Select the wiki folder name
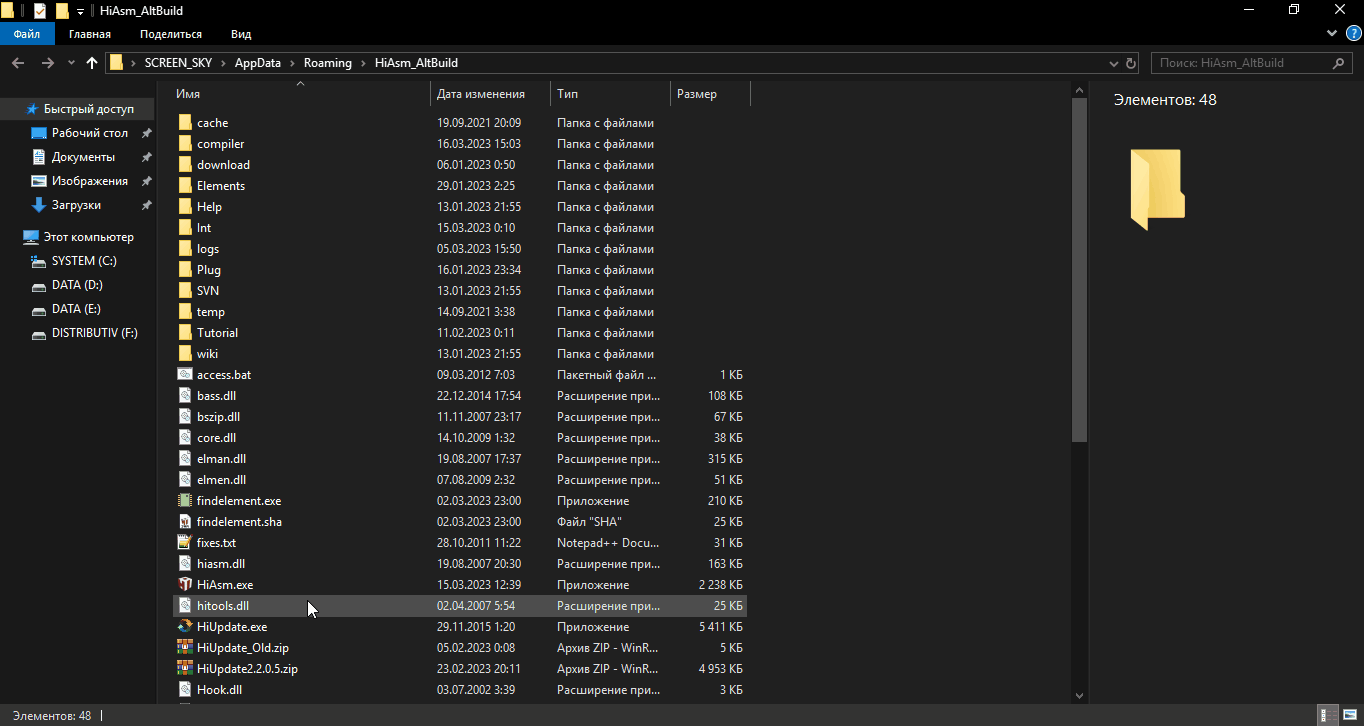1364x726 pixels. click(207, 354)
